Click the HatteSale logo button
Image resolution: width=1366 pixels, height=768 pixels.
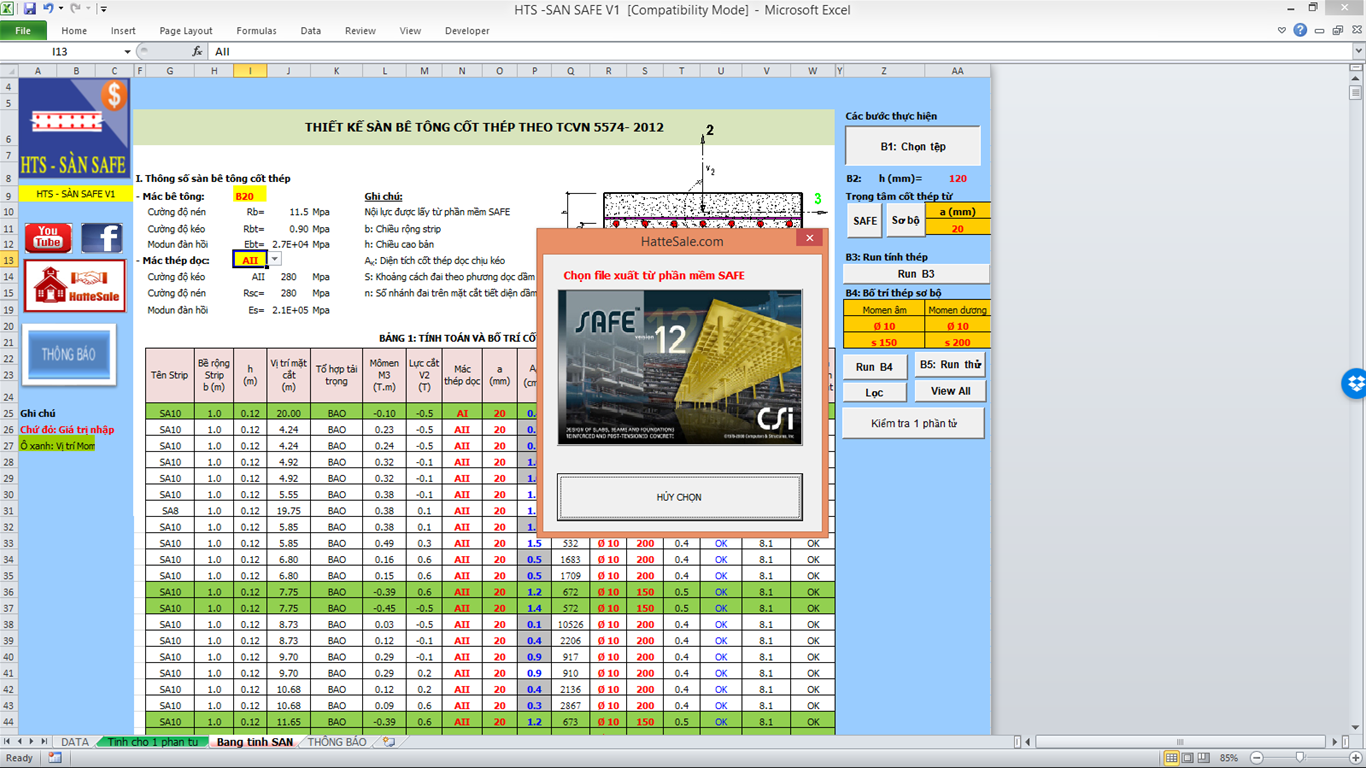(x=76, y=288)
